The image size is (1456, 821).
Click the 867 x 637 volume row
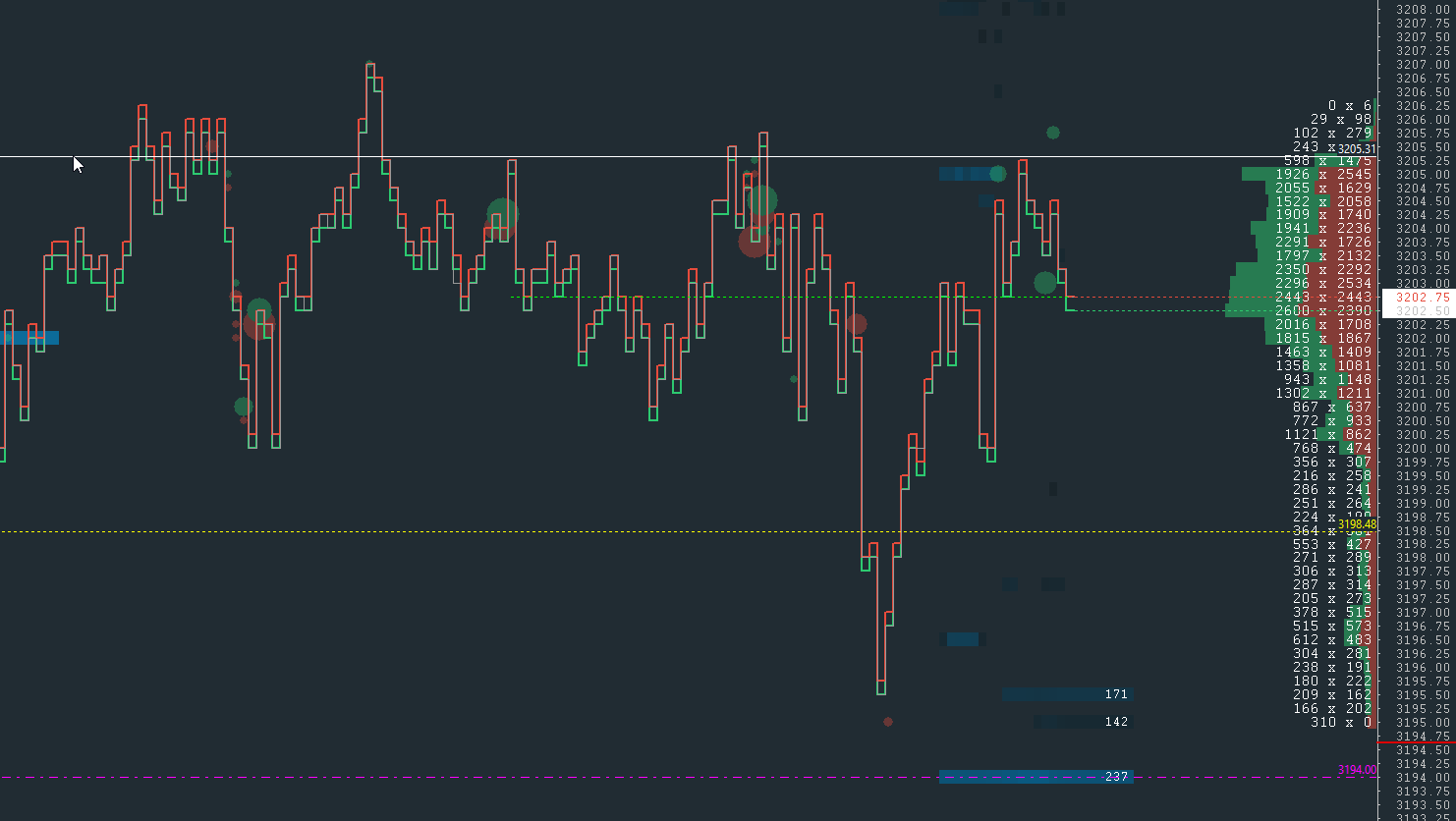pos(1333,407)
